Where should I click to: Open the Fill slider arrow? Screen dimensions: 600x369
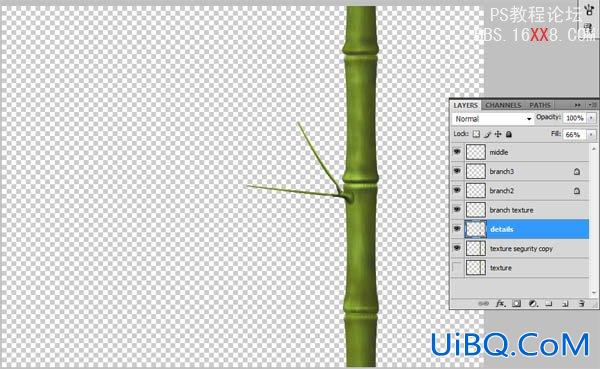[592, 135]
